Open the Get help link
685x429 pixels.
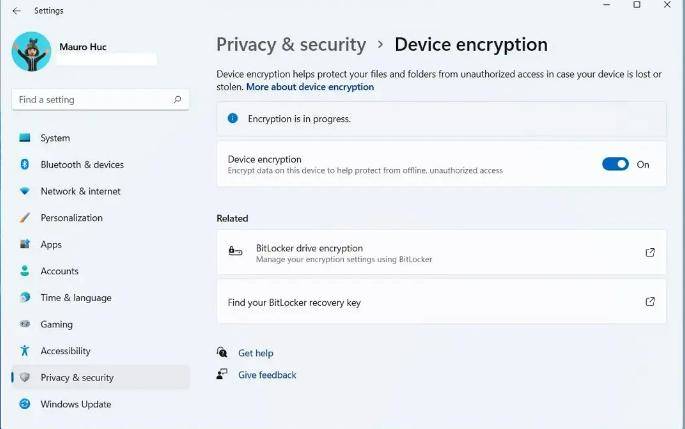coord(255,353)
